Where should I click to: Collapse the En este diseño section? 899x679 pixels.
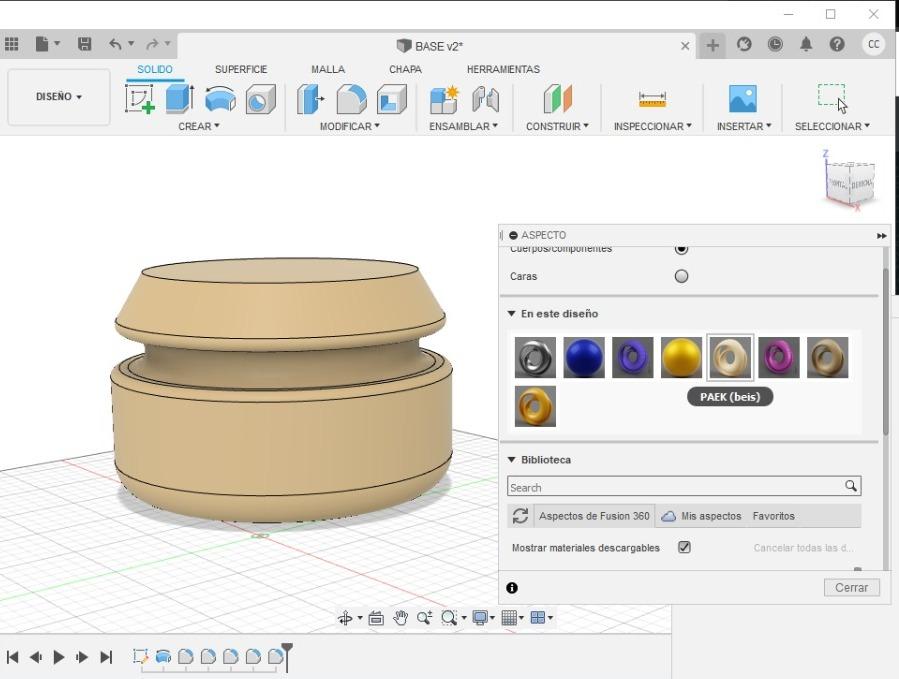coord(512,314)
